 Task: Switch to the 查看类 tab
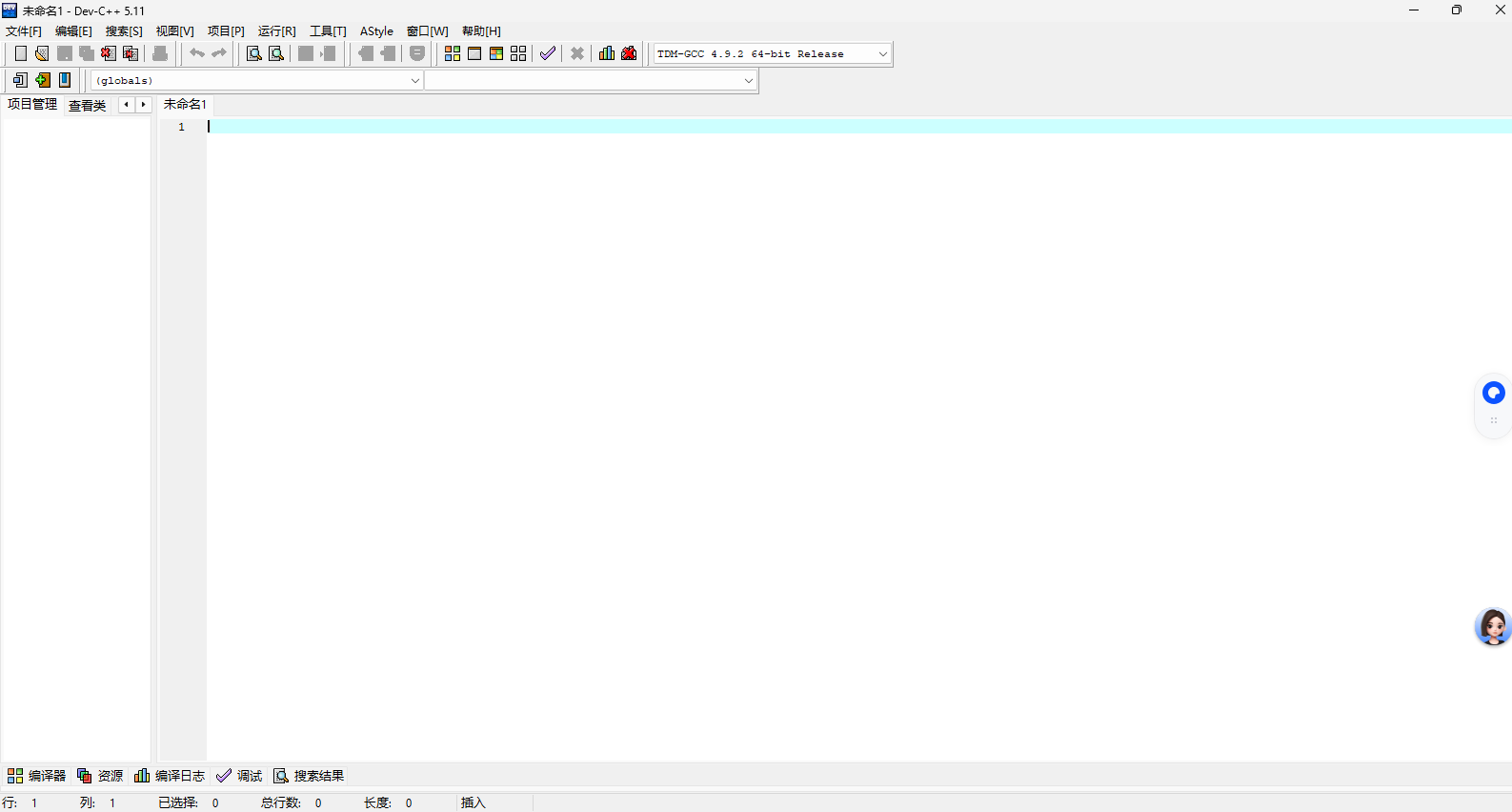pyautogui.click(x=88, y=106)
